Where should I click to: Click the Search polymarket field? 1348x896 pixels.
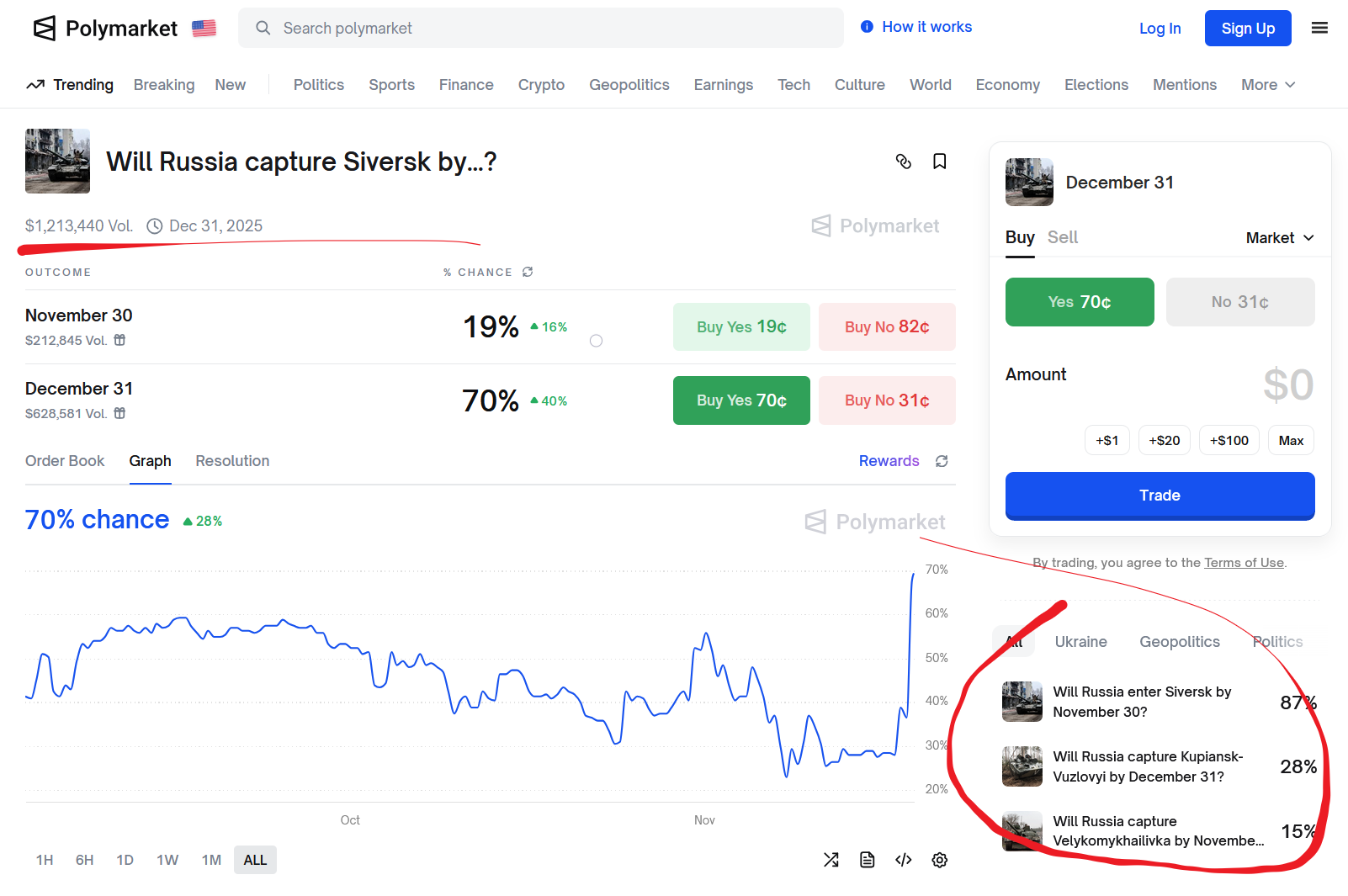[x=541, y=28]
